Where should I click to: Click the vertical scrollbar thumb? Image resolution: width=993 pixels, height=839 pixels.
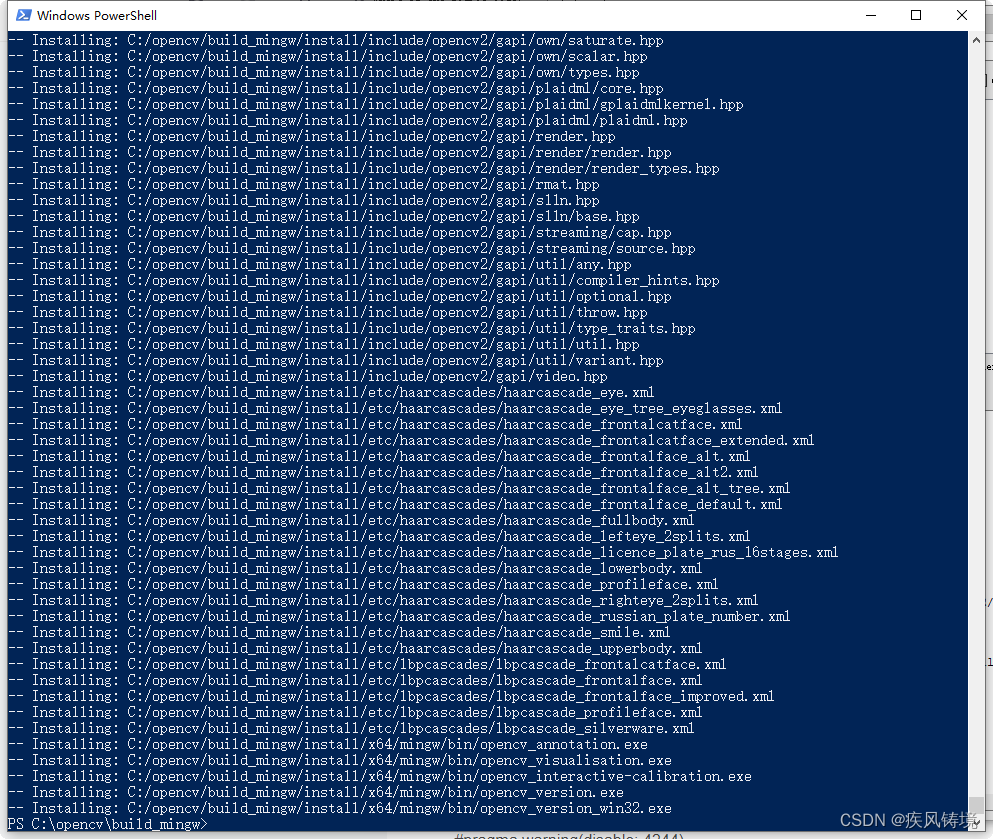click(x=976, y=804)
